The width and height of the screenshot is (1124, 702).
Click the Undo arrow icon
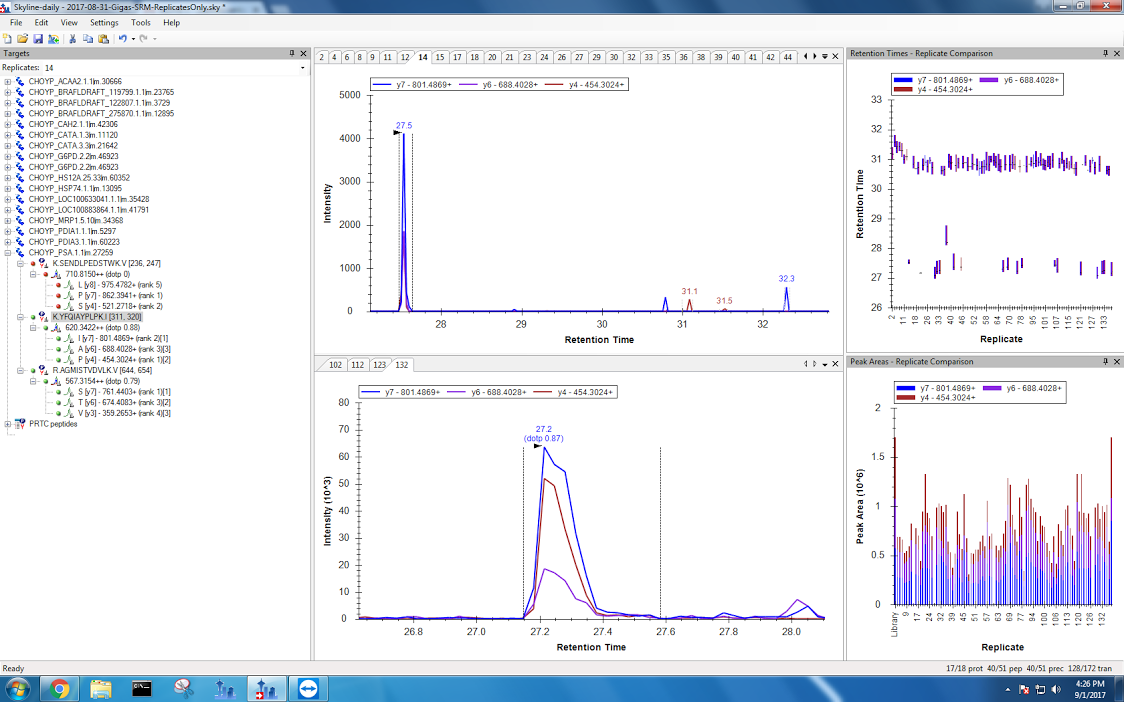122,38
